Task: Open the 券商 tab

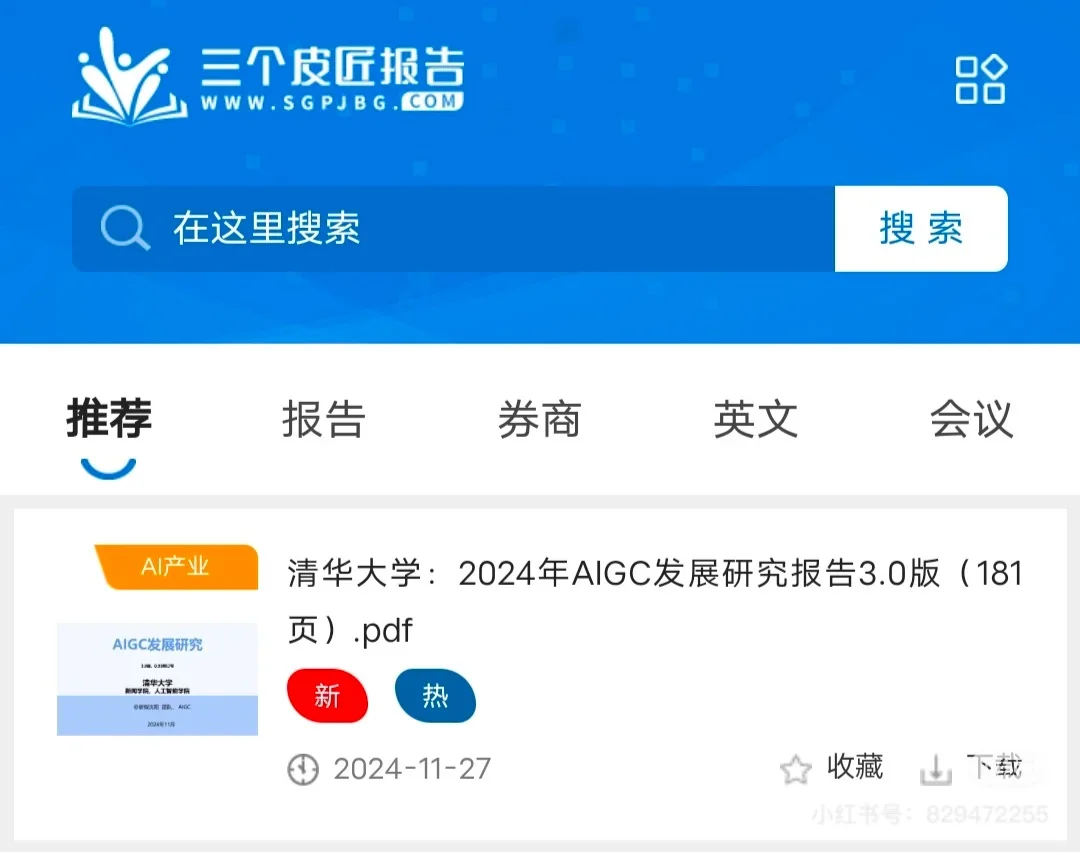Action: click(x=540, y=419)
